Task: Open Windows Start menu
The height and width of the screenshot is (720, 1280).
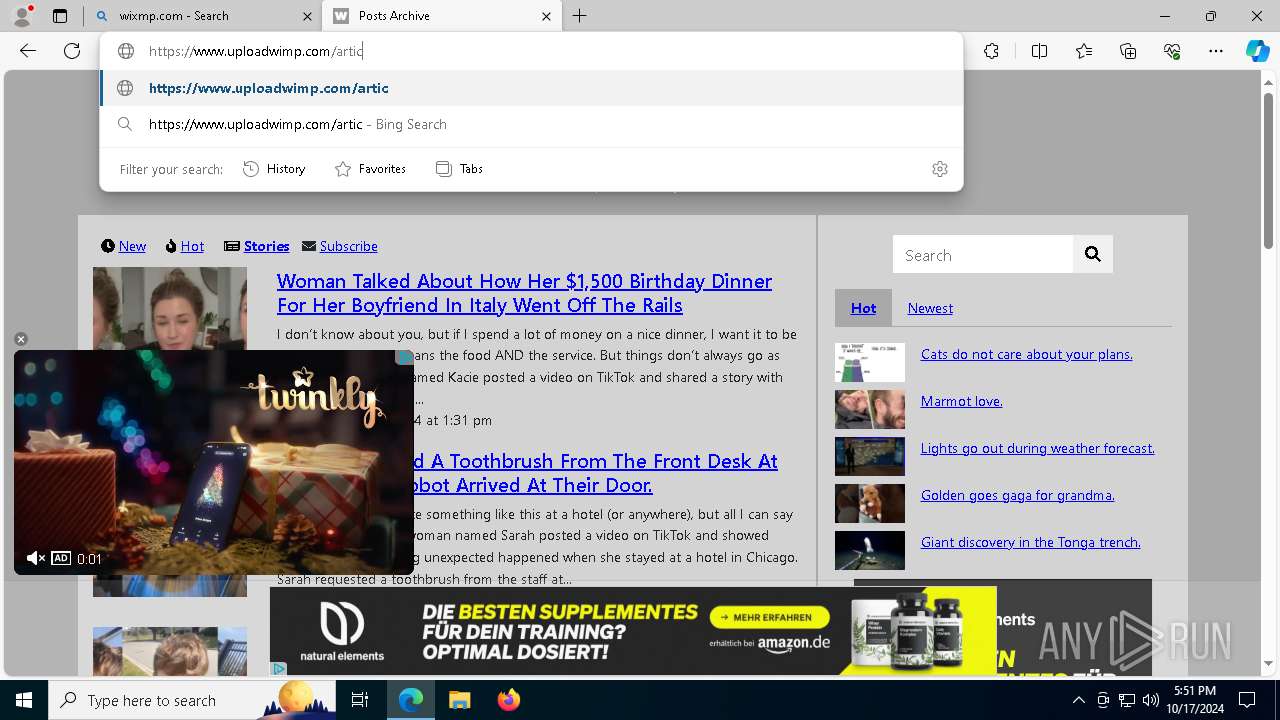Action: pyautogui.click(x=24, y=700)
